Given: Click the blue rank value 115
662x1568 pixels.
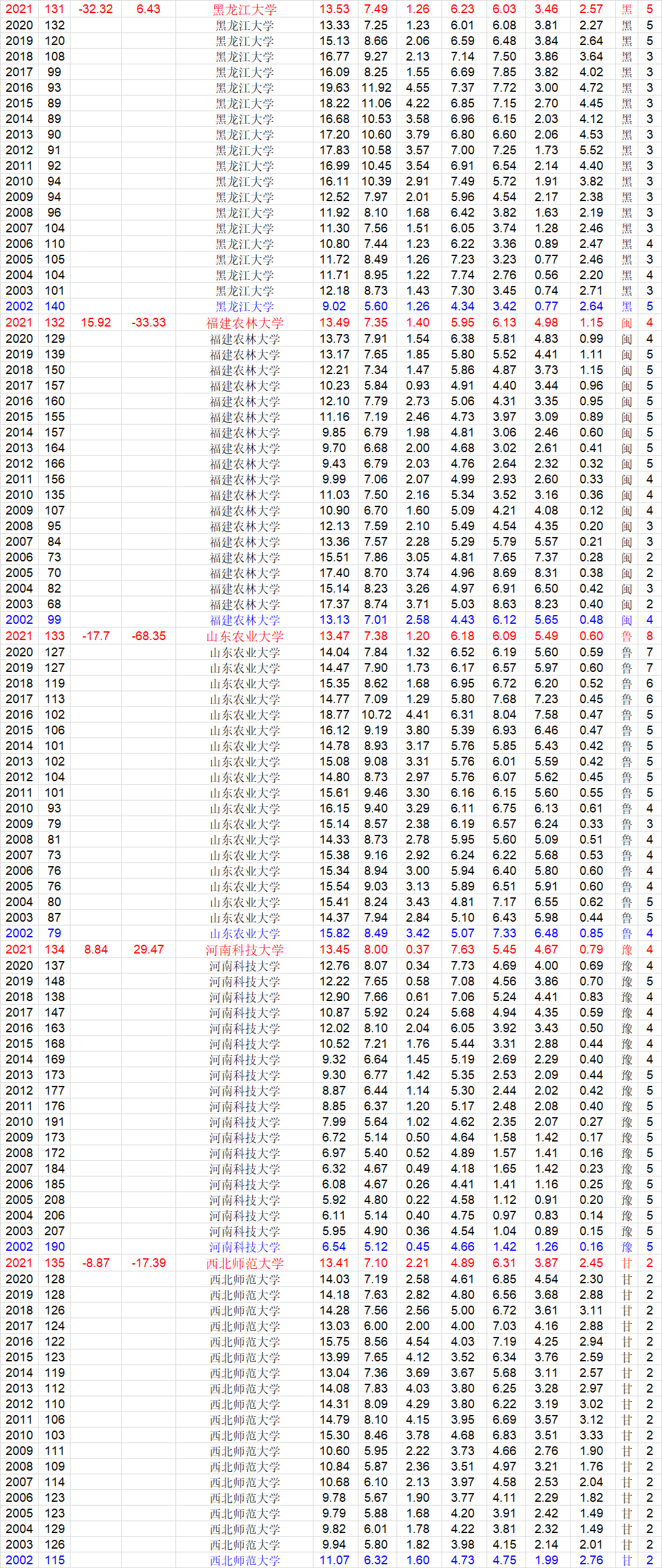Looking at the screenshot, I should (55, 1560).
